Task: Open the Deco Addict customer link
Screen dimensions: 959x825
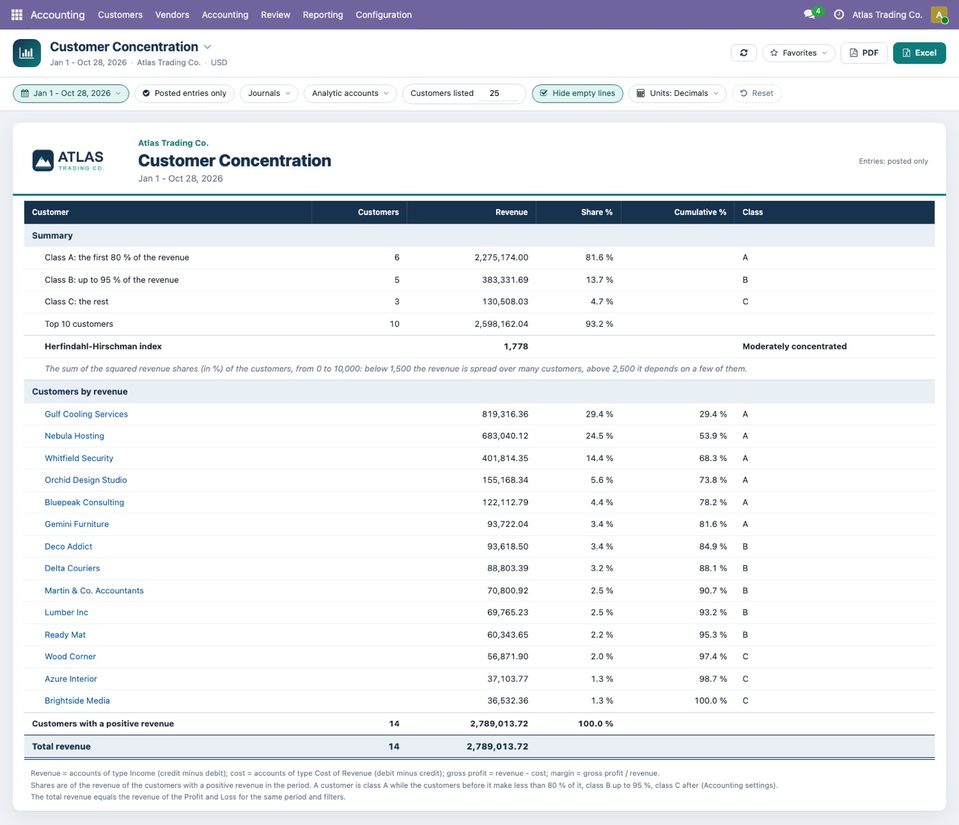Action: (68, 546)
